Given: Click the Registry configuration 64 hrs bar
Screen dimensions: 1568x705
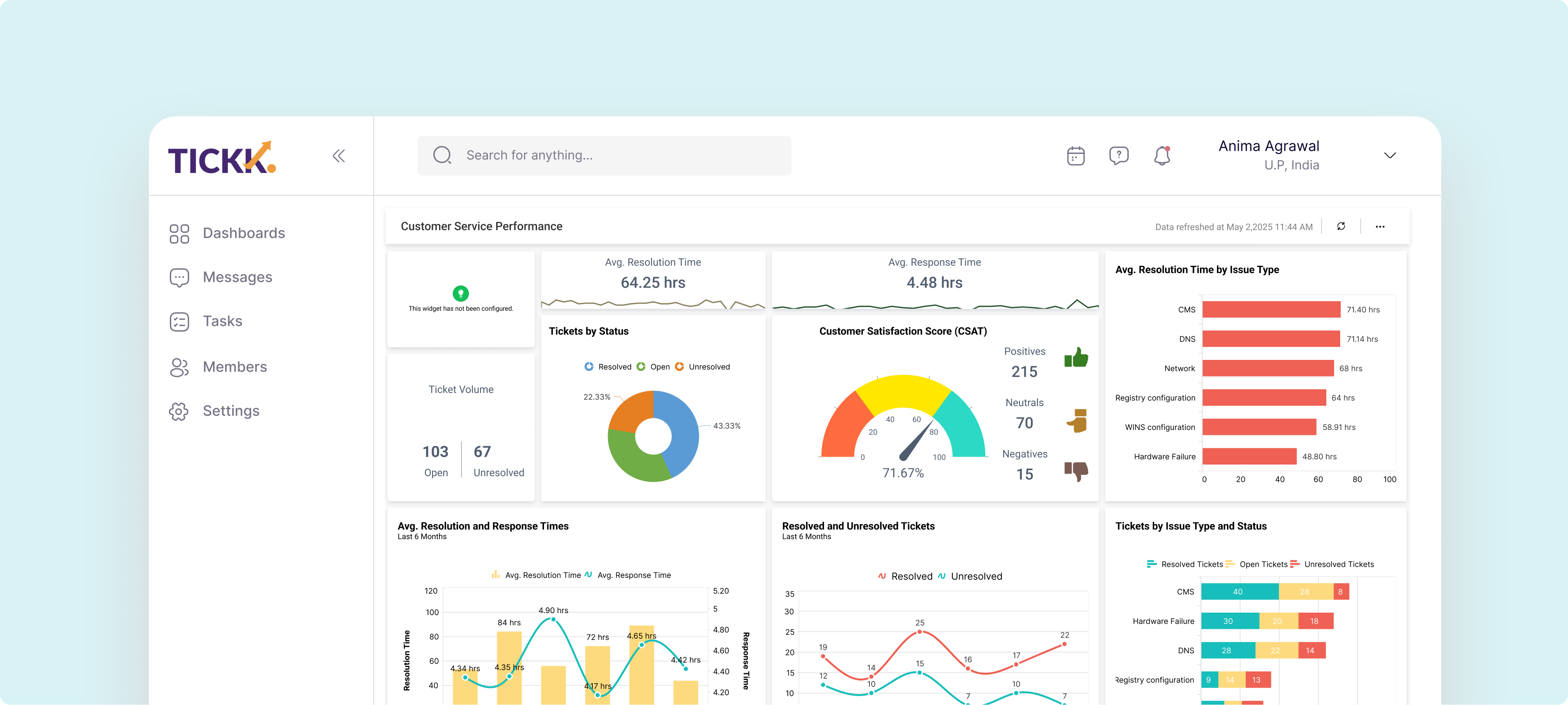Looking at the screenshot, I should 1264,397.
